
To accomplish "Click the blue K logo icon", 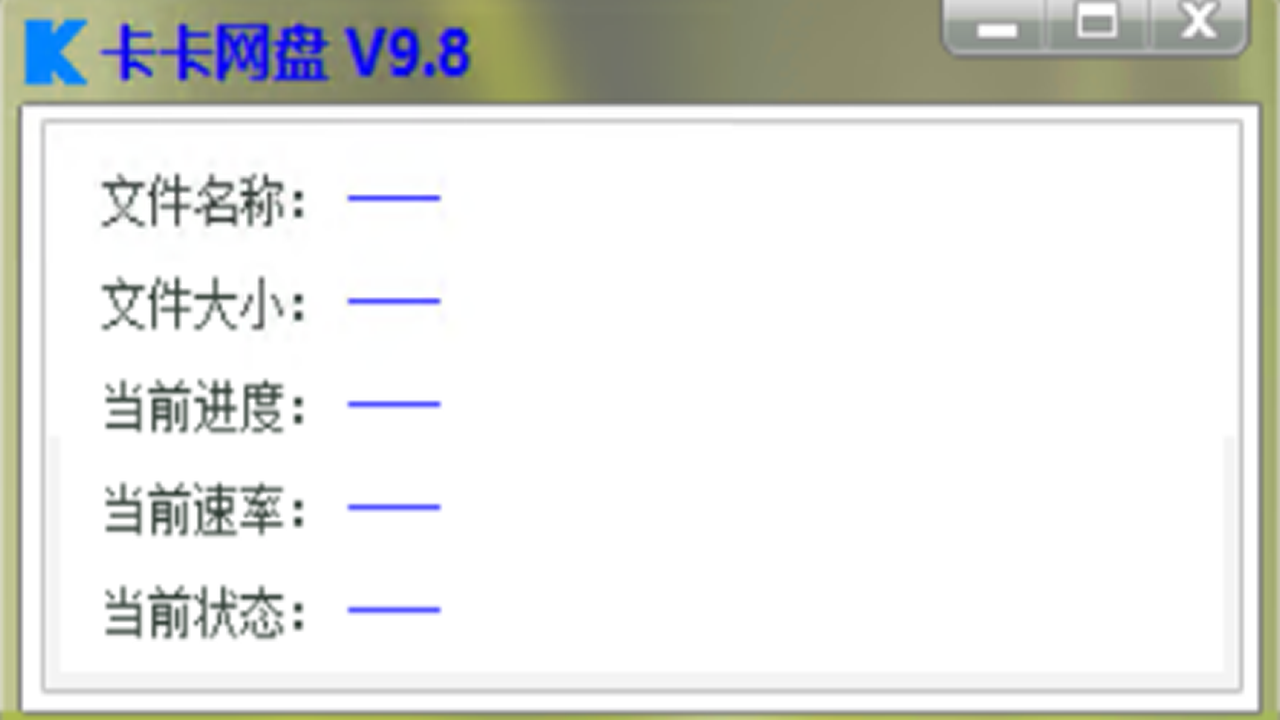I will [x=55, y=53].
